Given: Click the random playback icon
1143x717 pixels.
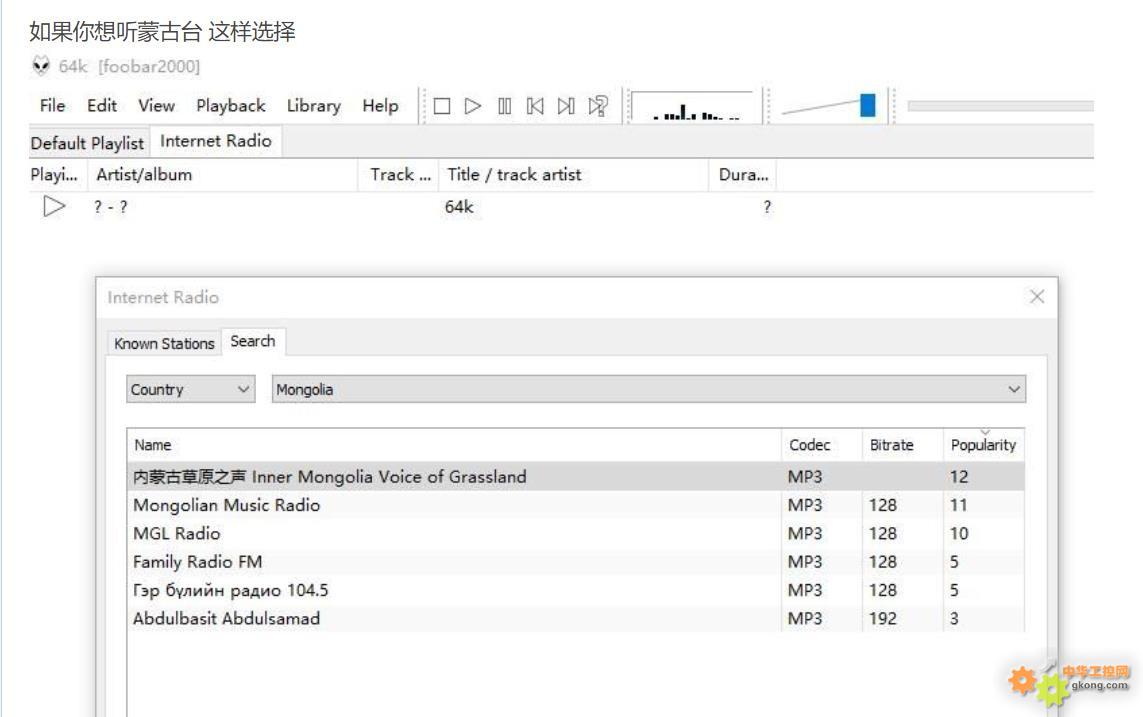Looking at the screenshot, I should coord(598,106).
